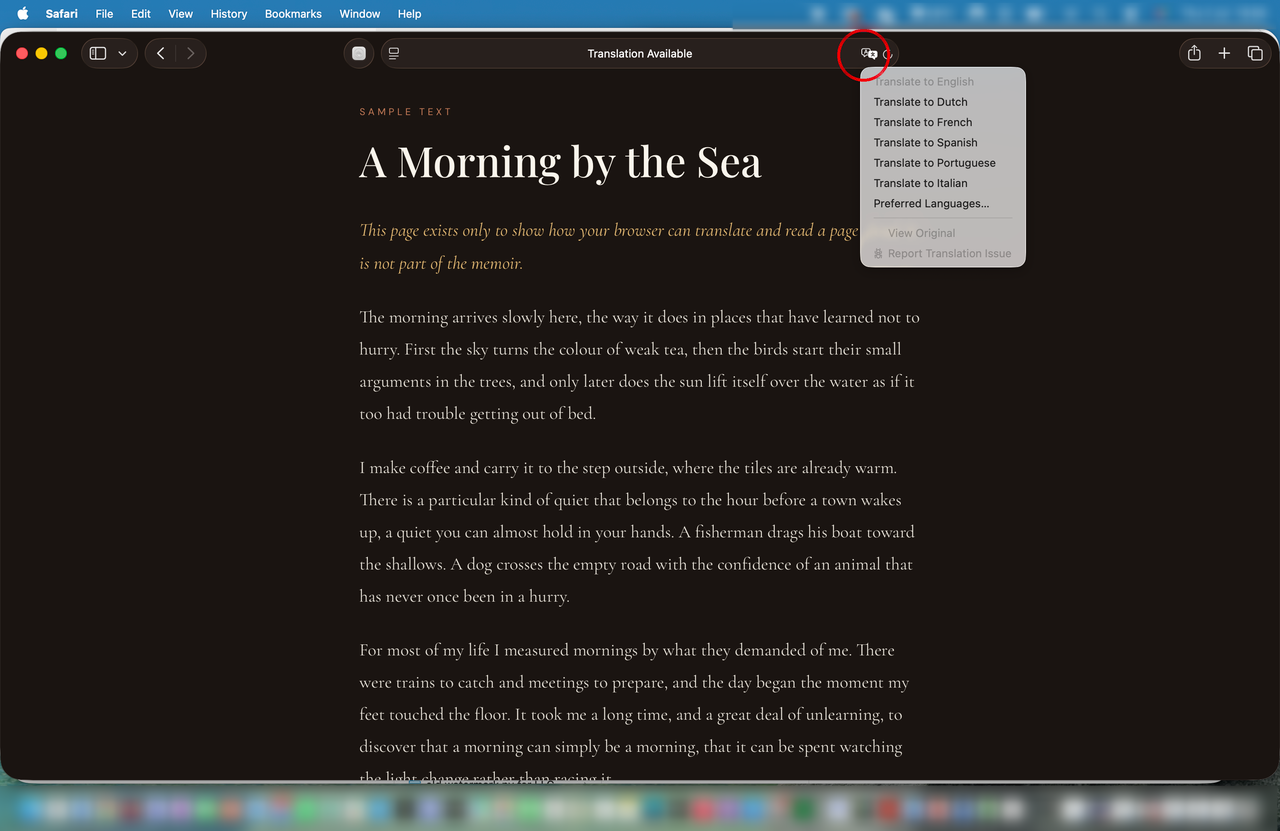1280x831 pixels.
Task: Toggle the Safari sidebar
Action: pos(98,54)
